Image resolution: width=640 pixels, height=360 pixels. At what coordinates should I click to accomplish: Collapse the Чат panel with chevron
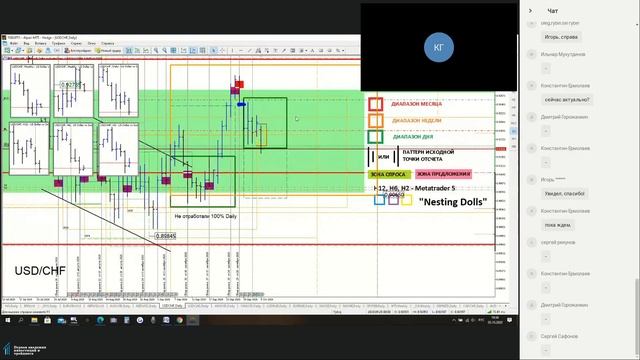click(x=530, y=11)
